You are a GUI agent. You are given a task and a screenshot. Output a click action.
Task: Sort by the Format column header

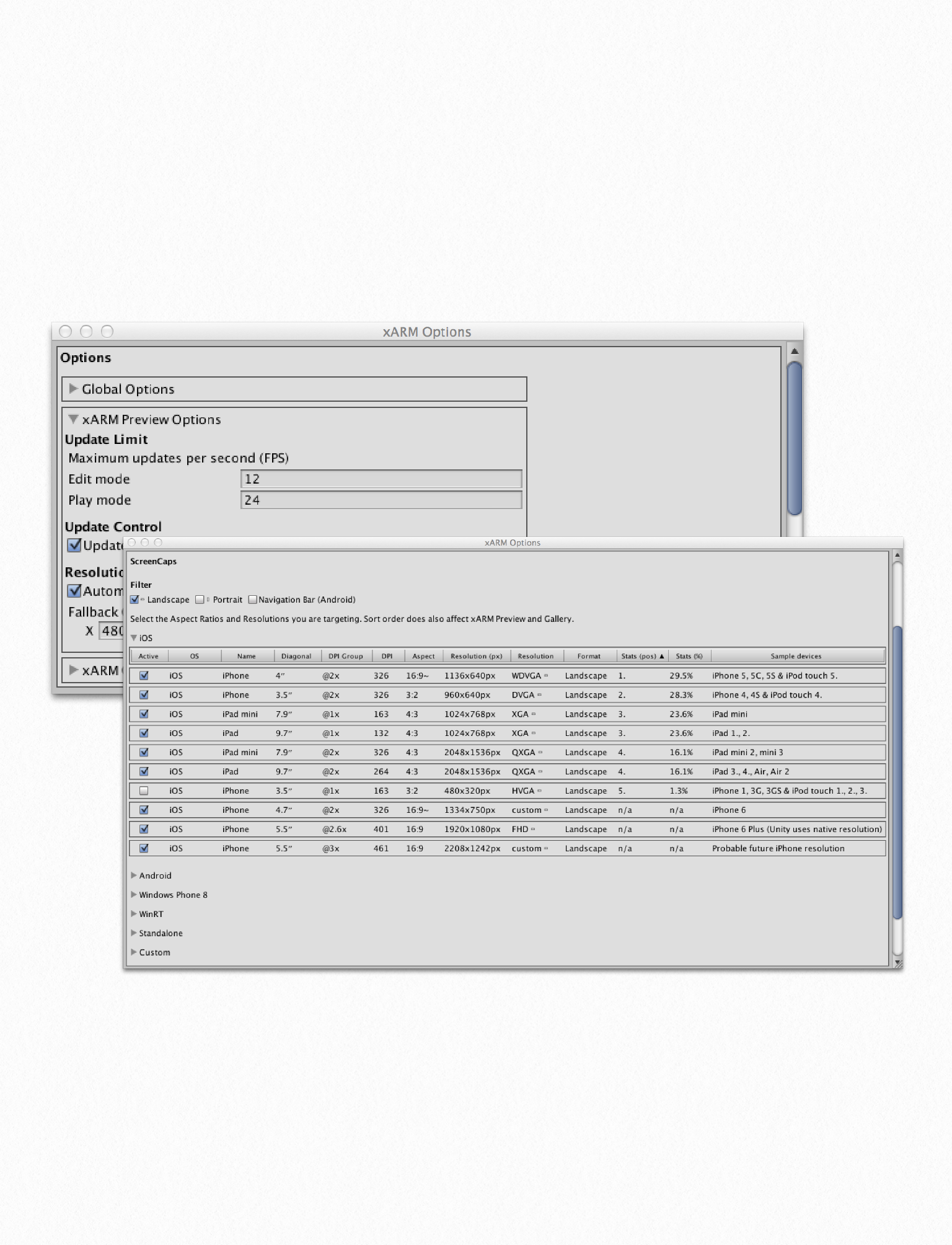589,656
